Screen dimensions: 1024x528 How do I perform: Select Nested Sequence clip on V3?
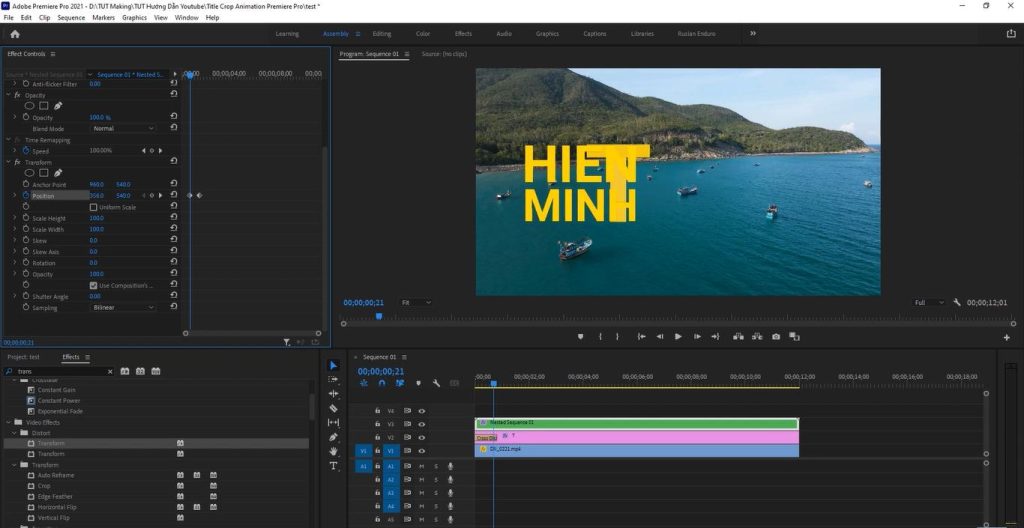click(637, 423)
